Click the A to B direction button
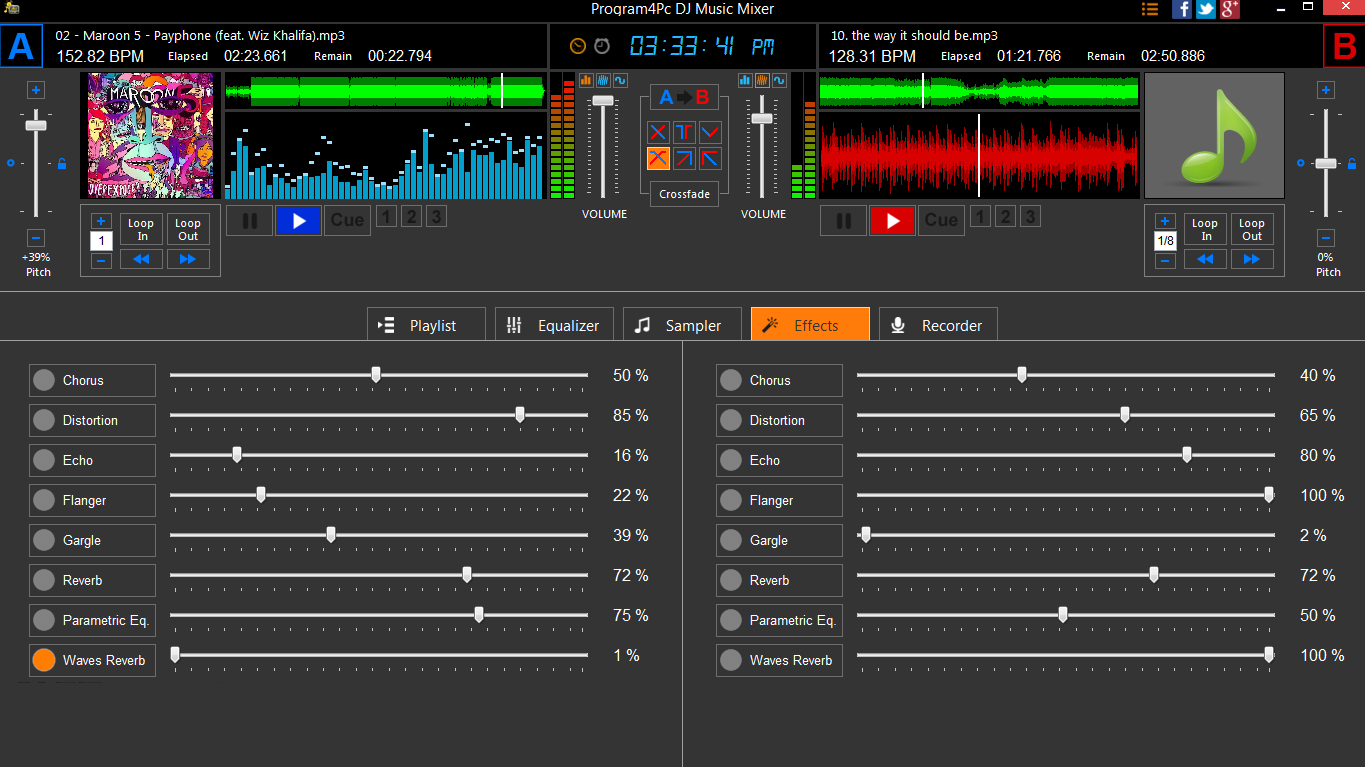The height and width of the screenshot is (767, 1365). [x=684, y=97]
